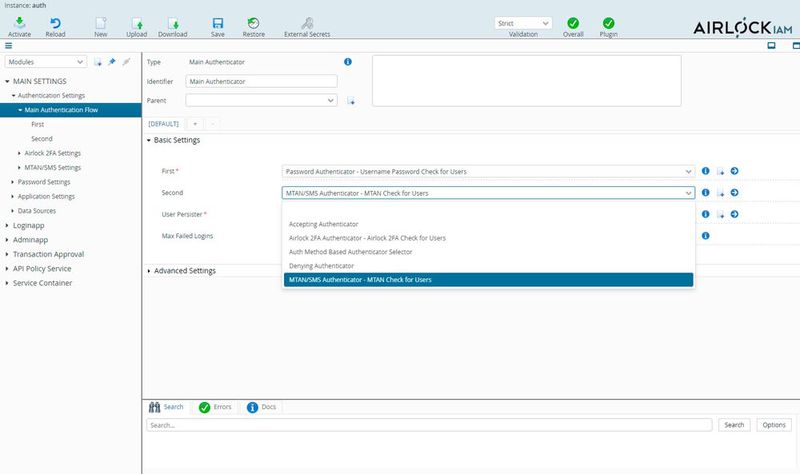
Task: Select Accepting Authenticator option
Action: [x=488, y=224]
